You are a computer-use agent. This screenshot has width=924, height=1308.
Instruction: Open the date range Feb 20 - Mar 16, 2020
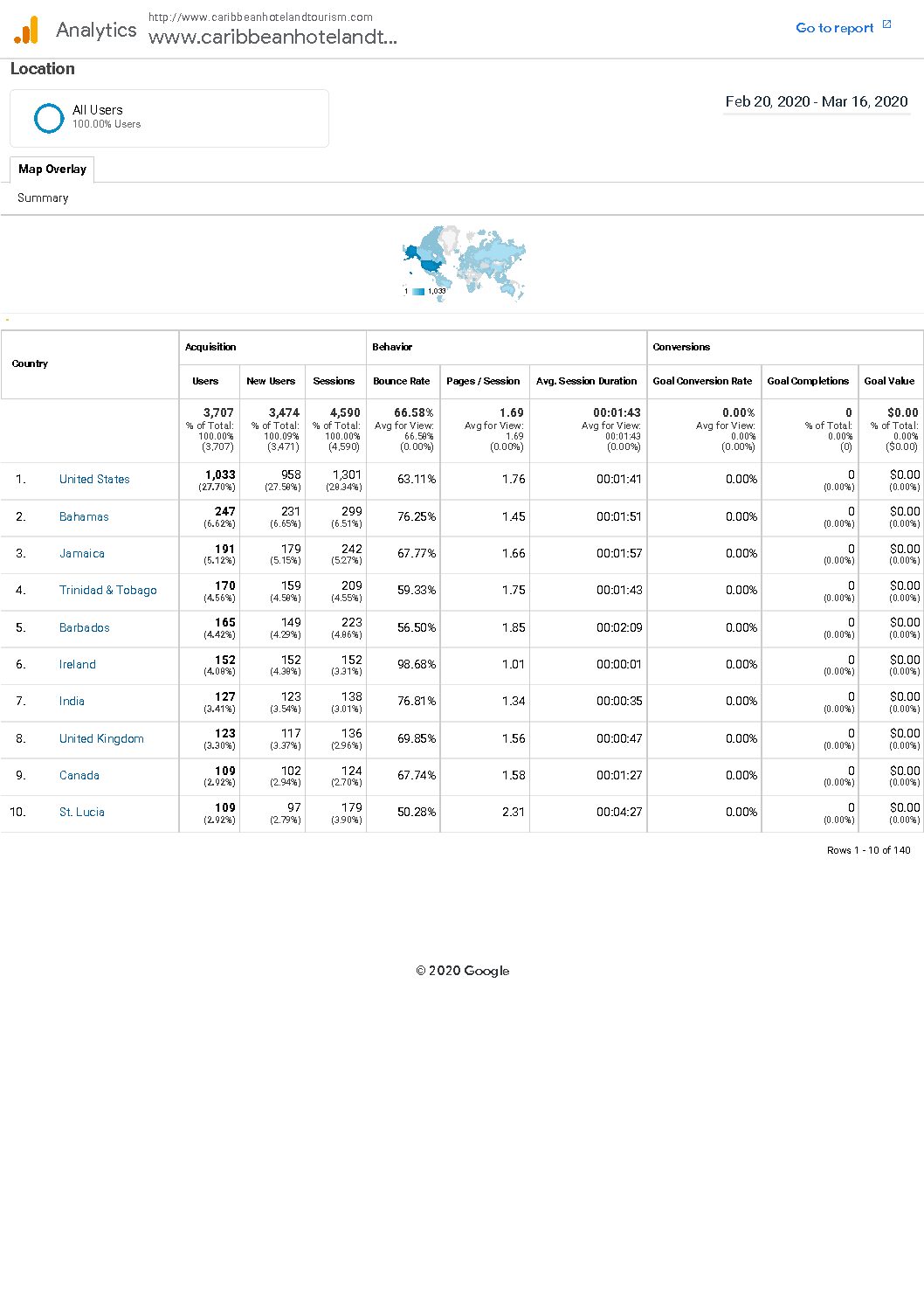pos(817,101)
